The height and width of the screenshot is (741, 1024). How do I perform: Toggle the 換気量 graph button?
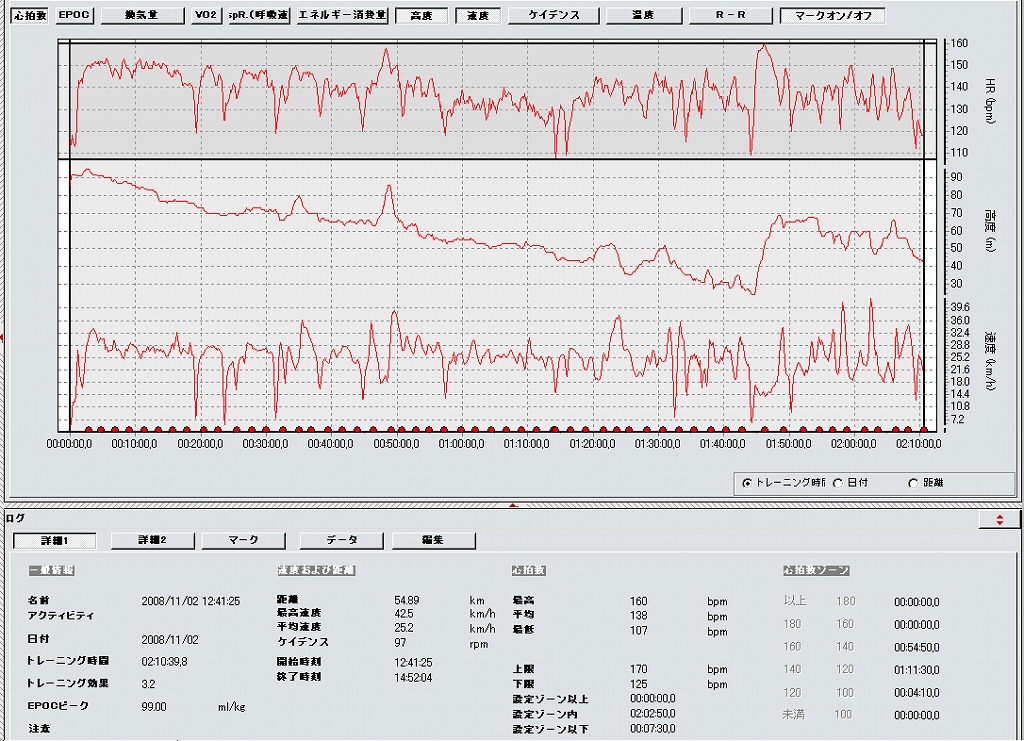pos(142,15)
